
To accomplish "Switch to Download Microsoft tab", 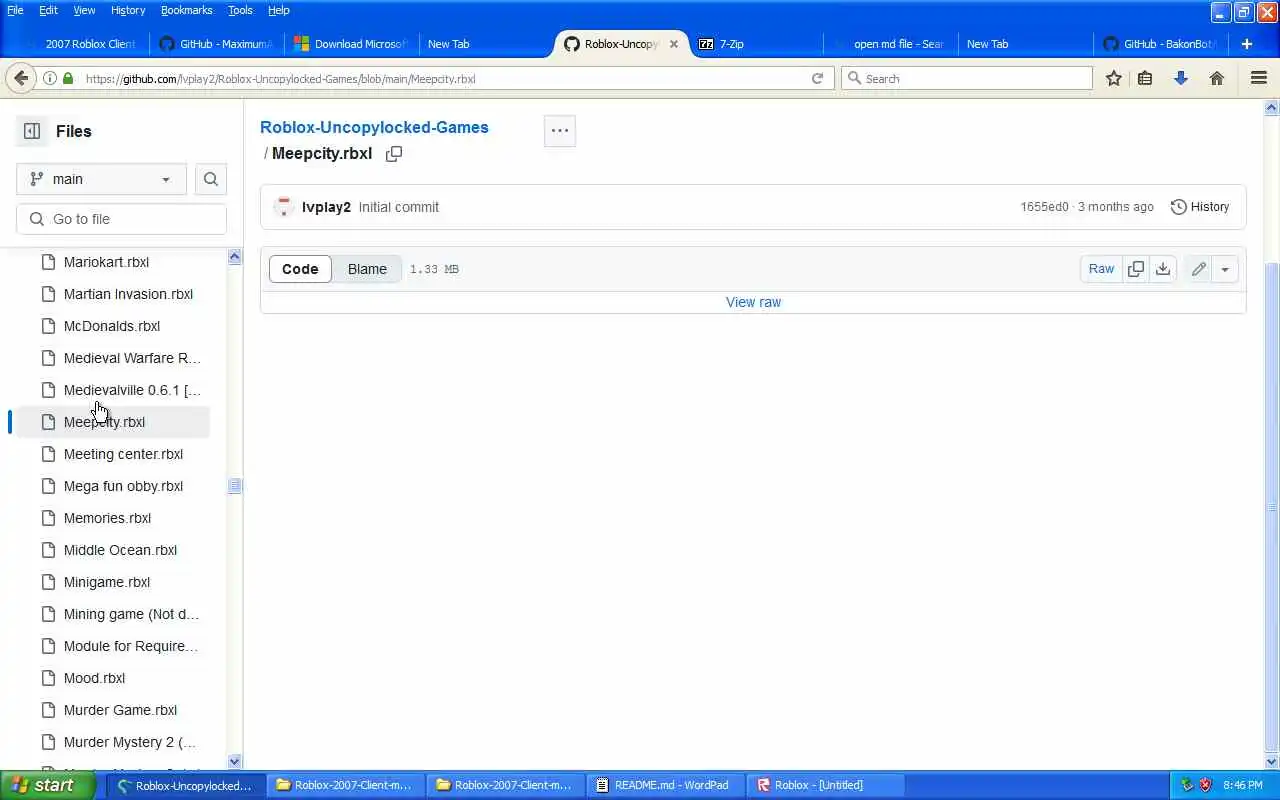I will coord(351,44).
